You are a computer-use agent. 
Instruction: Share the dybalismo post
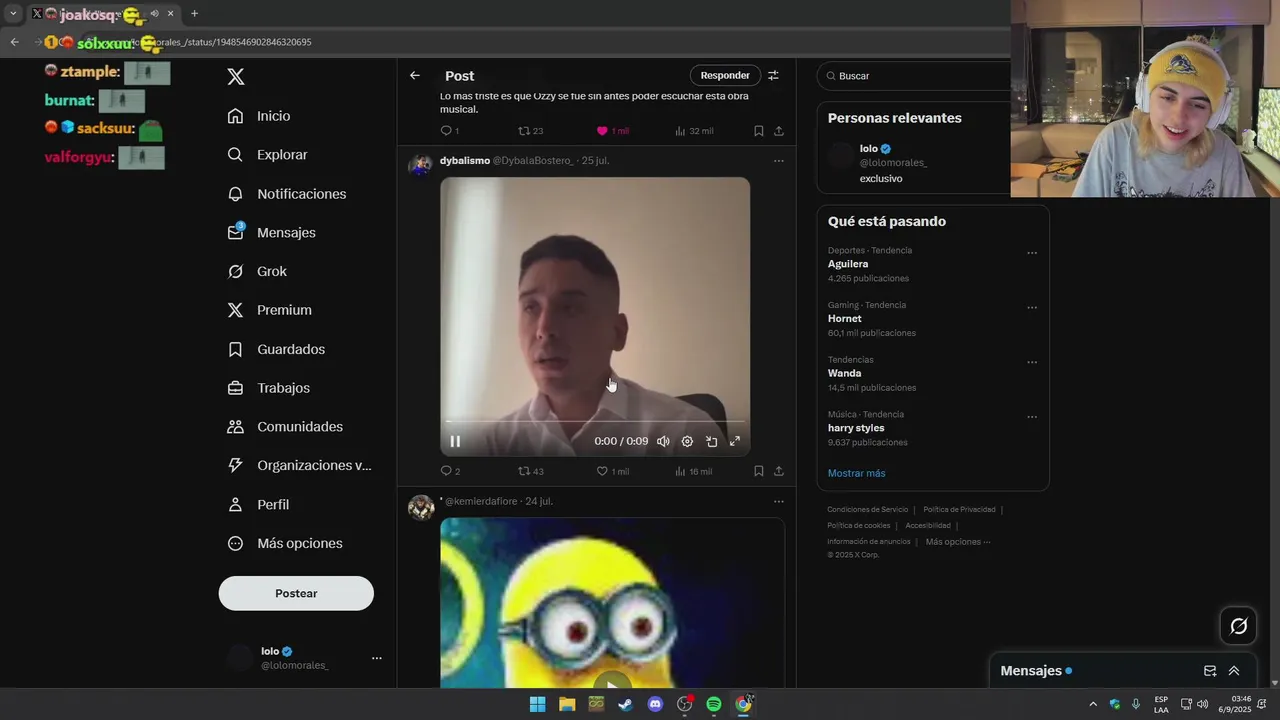pos(779,471)
